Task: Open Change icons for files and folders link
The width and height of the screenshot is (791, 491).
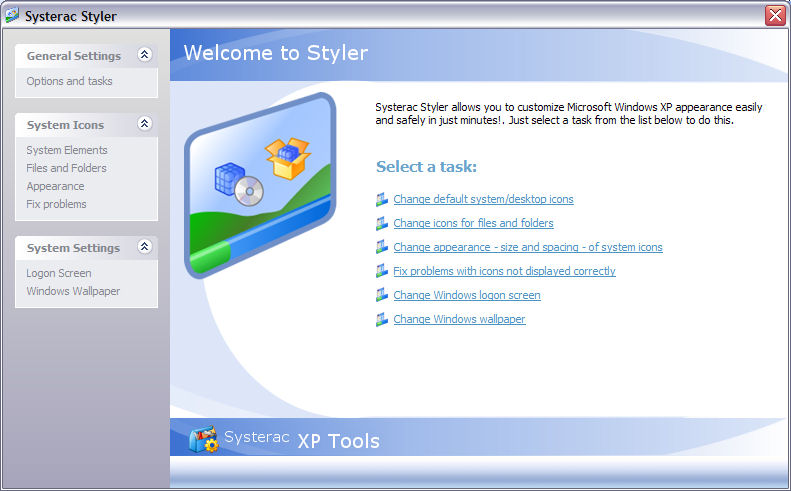Action: point(473,223)
